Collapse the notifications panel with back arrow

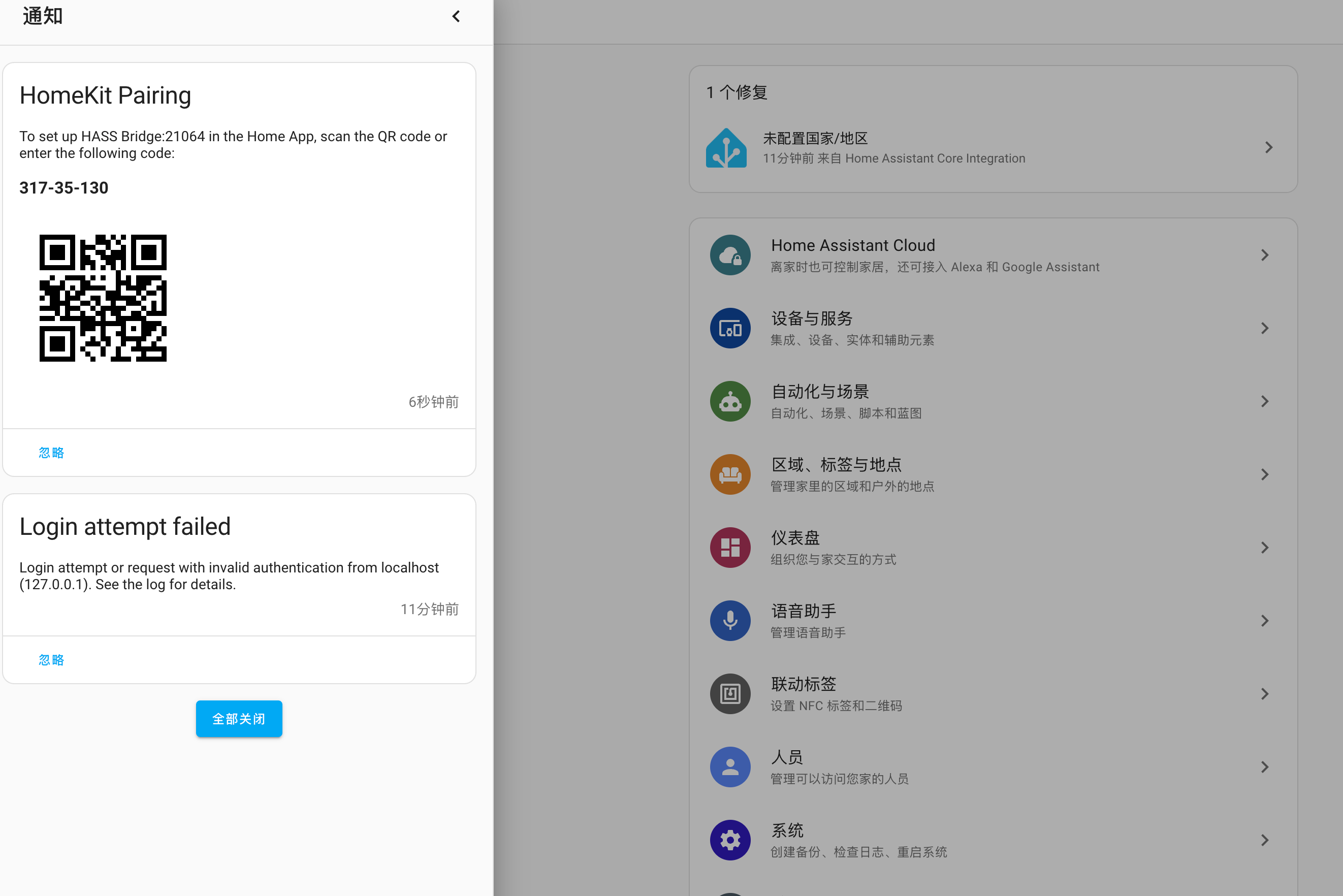click(456, 16)
